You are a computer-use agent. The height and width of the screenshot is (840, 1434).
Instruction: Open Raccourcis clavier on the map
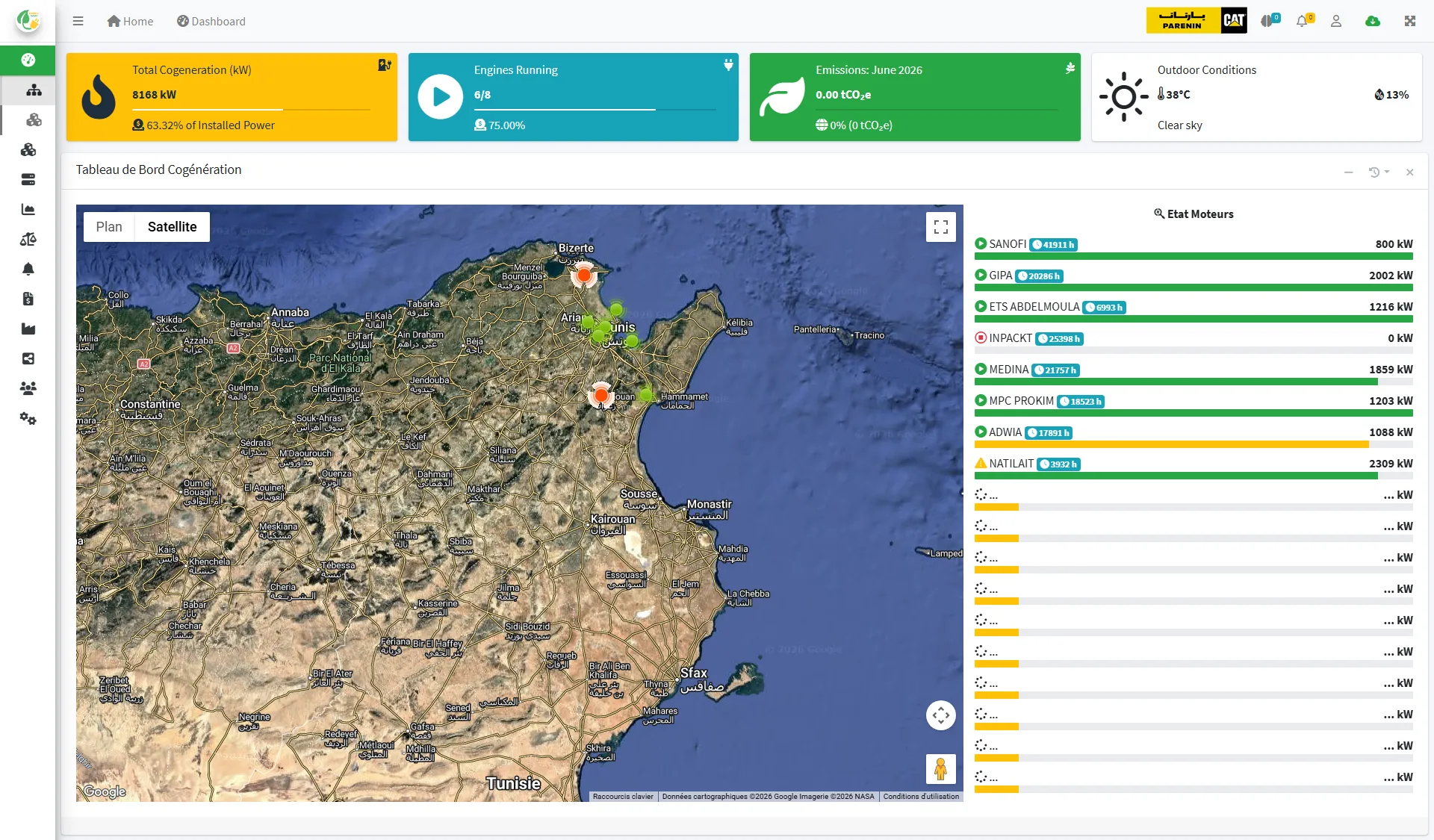pos(623,797)
